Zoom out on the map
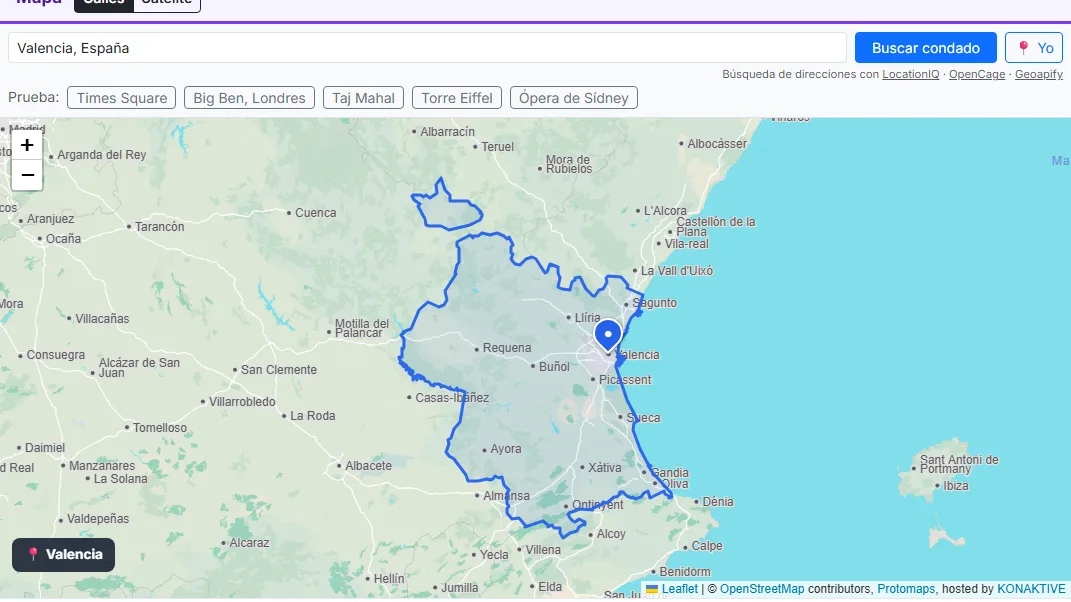Viewport: 1071px width, 602px height. (27, 175)
